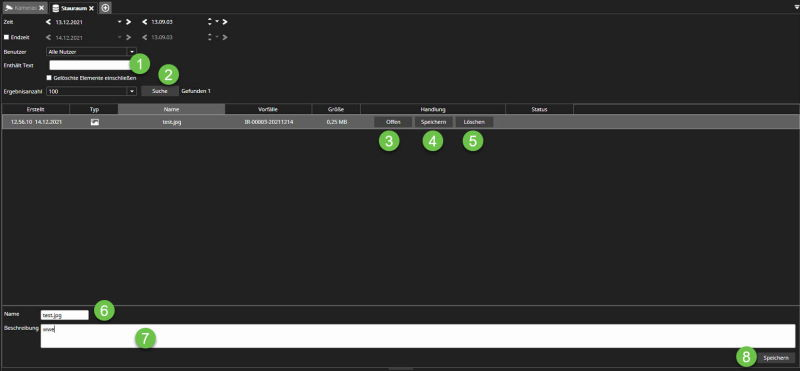Focus the Enthält Text input field
Image resolution: width=800 pixels, height=371 pixels.
coord(90,65)
